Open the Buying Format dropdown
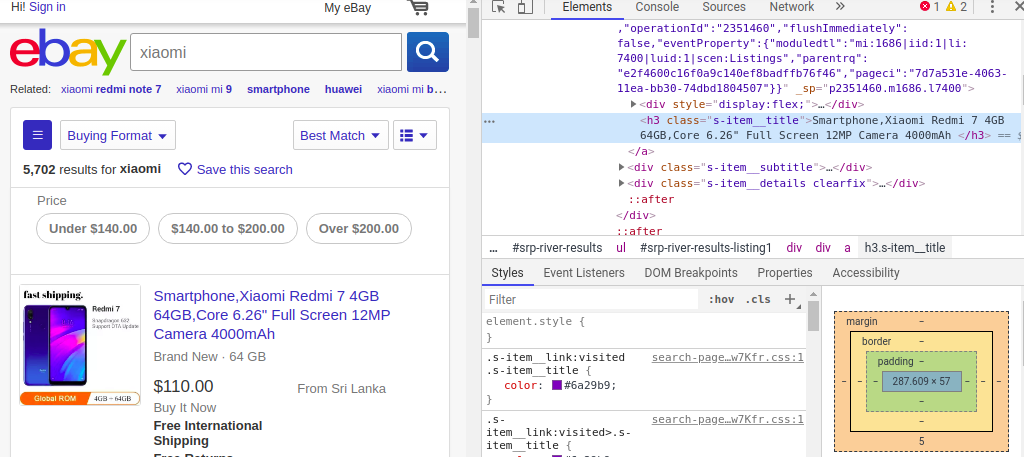 coord(118,135)
